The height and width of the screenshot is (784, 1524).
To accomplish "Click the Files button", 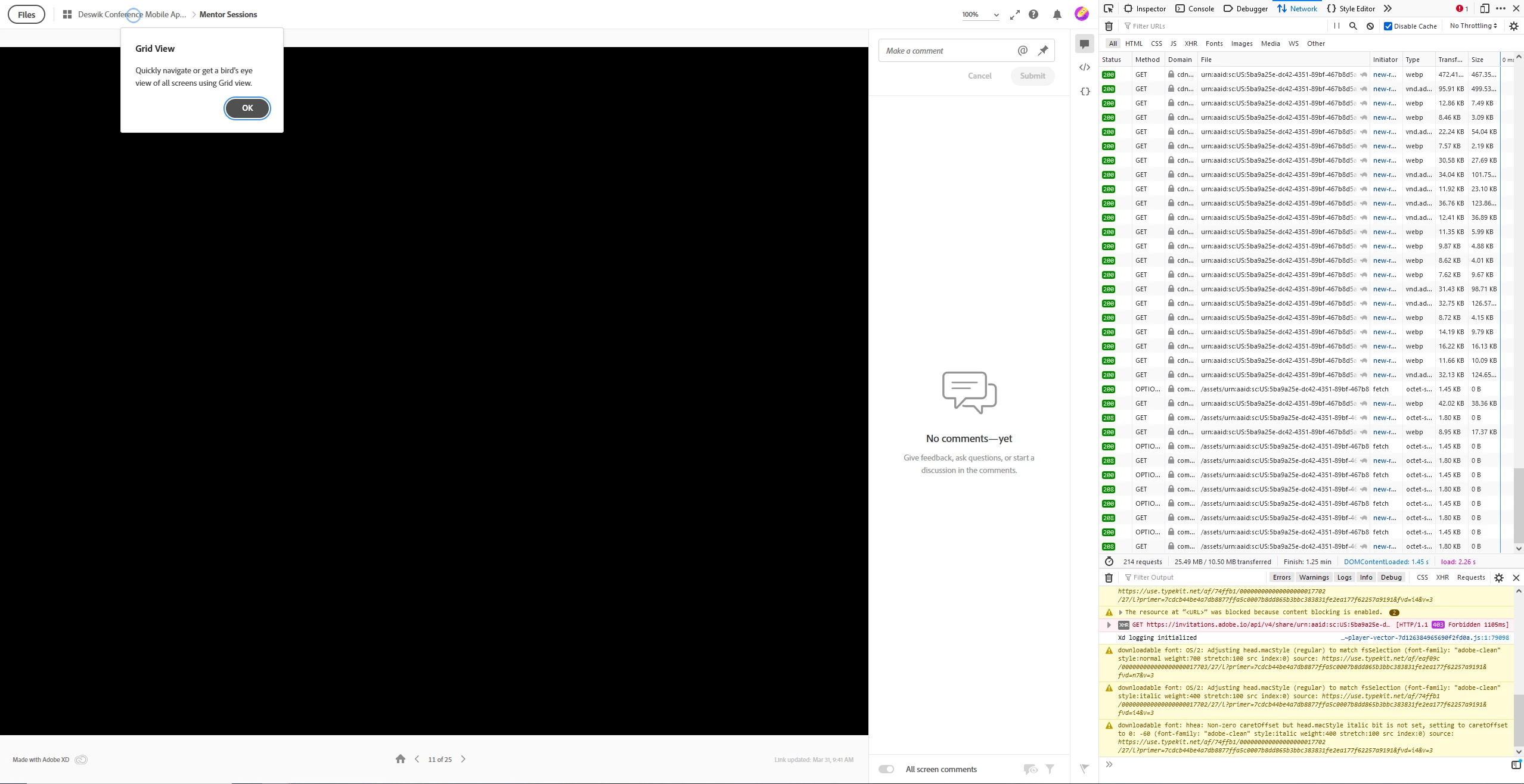I will (x=26, y=14).
